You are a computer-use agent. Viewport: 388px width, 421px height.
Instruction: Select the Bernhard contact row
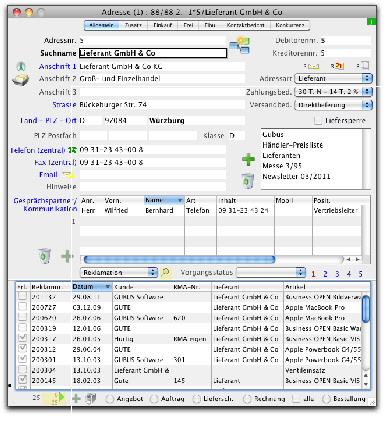[x=220, y=211]
